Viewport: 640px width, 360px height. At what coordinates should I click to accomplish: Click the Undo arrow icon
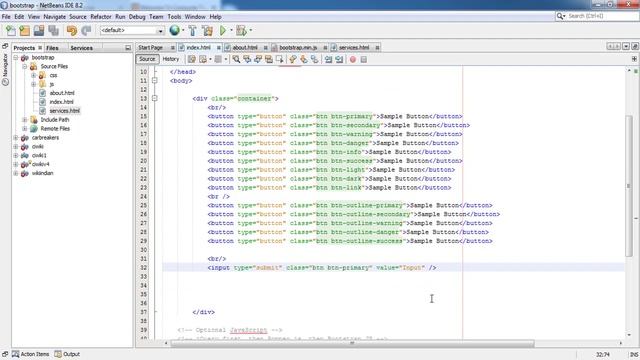tap(72, 31)
